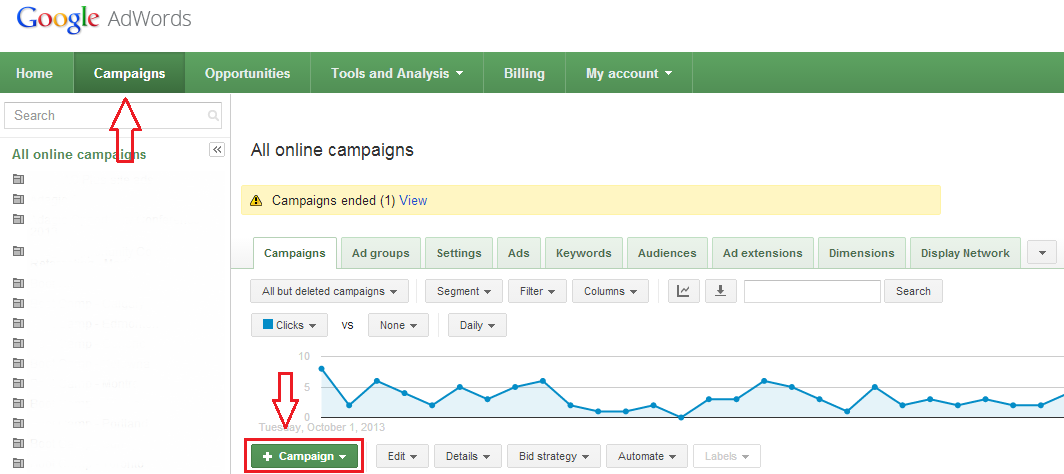Open the Daily interval dropdown
The image size is (1064, 474).
click(x=478, y=325)
